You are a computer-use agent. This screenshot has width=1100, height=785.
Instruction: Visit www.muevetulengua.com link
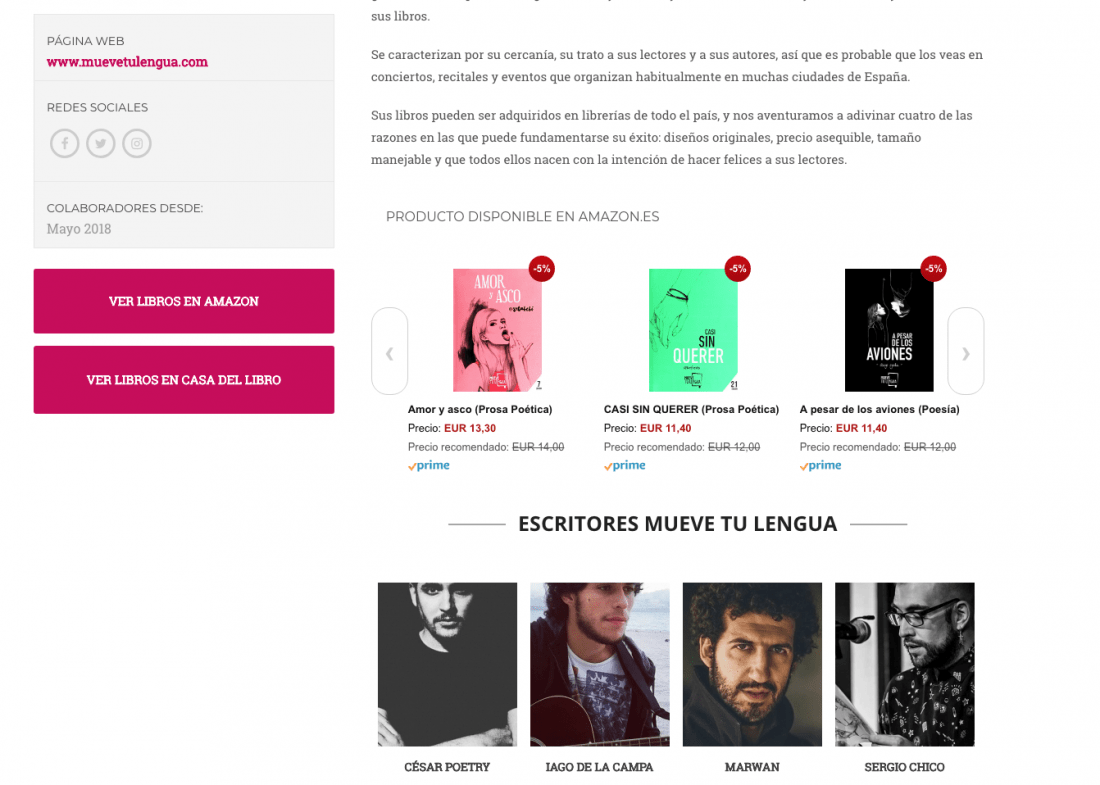click(127, 62)
